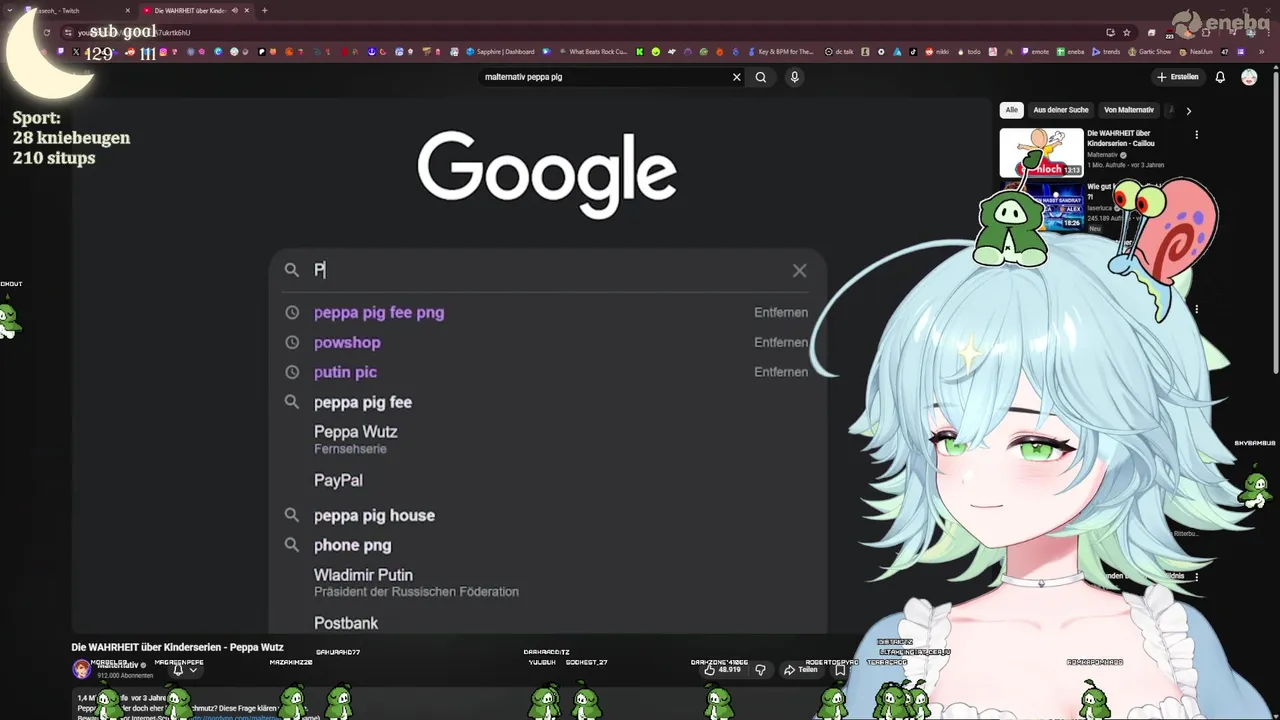Pick suggestion 'phone png'
This screenshot has height=720, width=1280.
click(x=352, y=545)
